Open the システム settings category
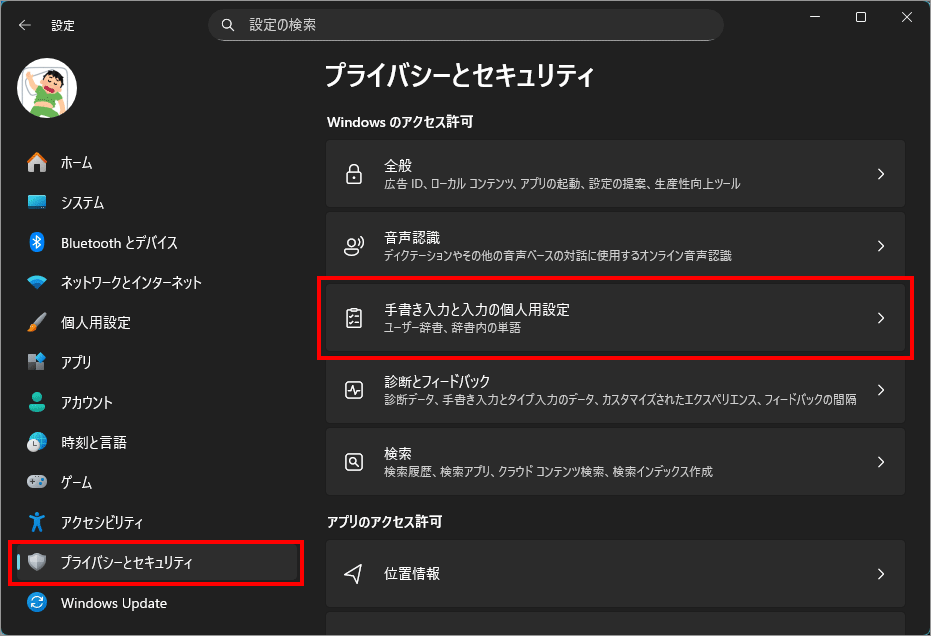Viewport: 931px width, 636px height. 82,203
